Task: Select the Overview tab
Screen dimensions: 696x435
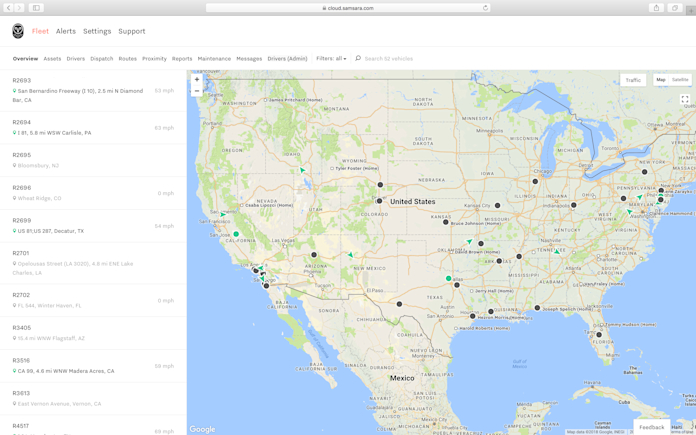Action: (25, 59)
